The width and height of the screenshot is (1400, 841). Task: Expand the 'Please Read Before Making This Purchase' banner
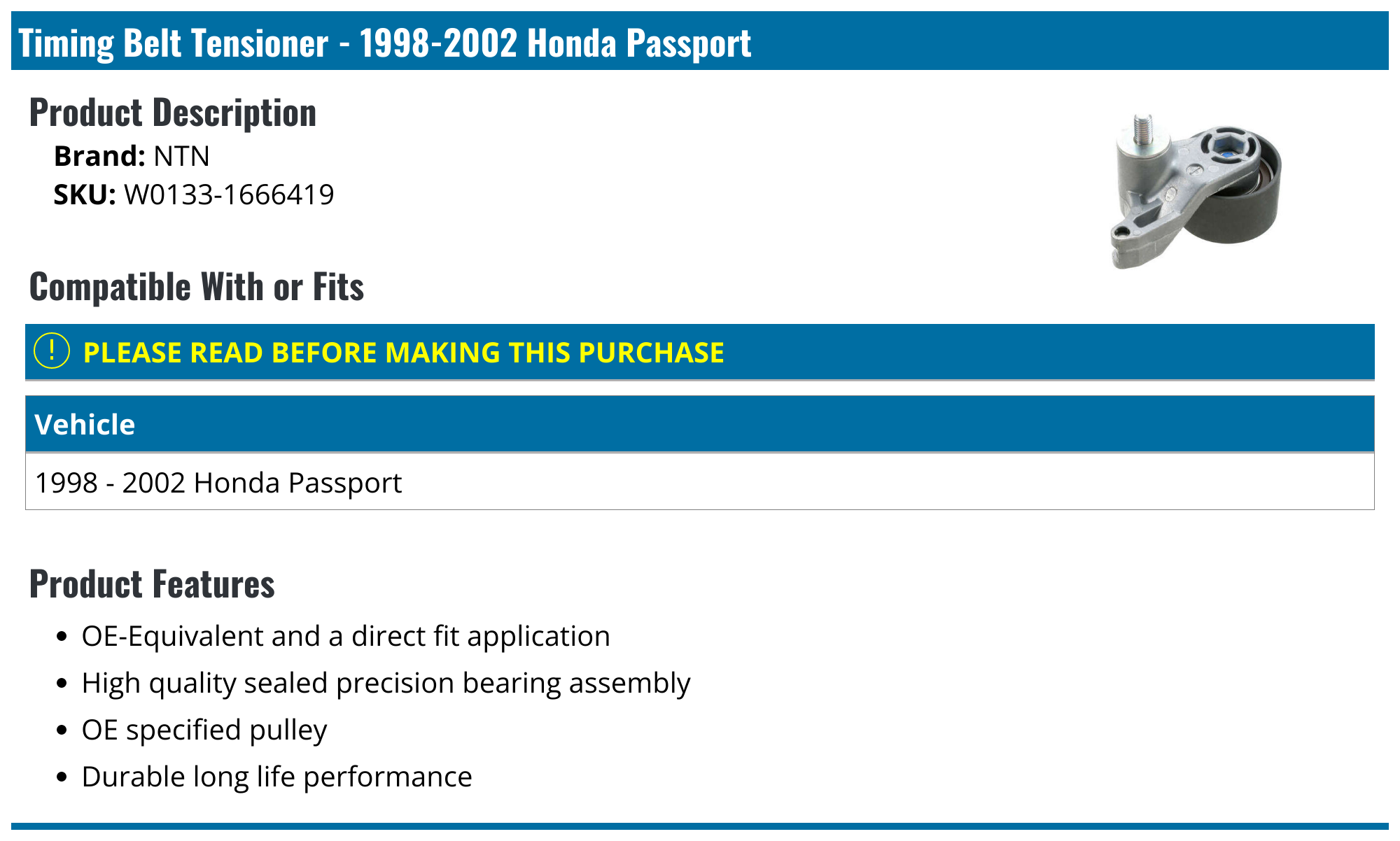pyautogui.click(x=403, y=353)
